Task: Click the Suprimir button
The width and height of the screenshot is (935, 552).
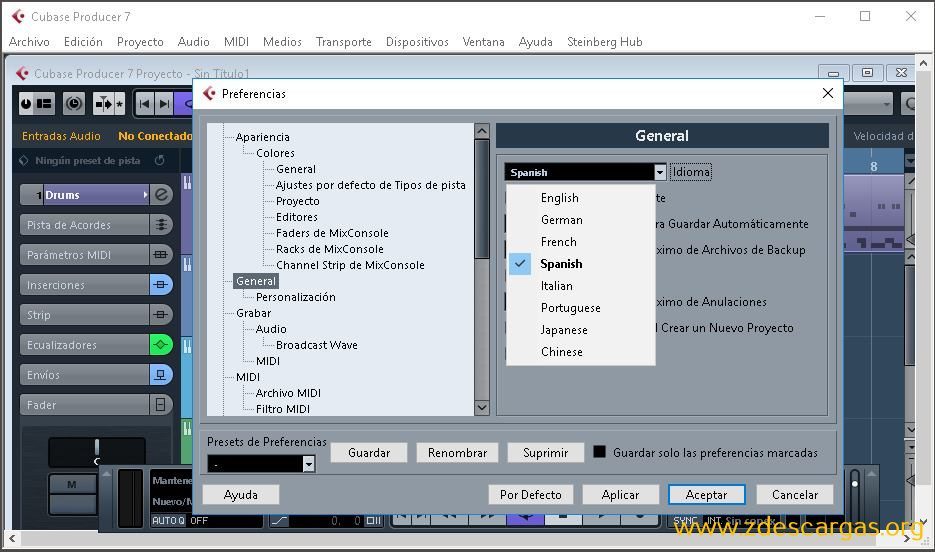Action: pos(546,452)
